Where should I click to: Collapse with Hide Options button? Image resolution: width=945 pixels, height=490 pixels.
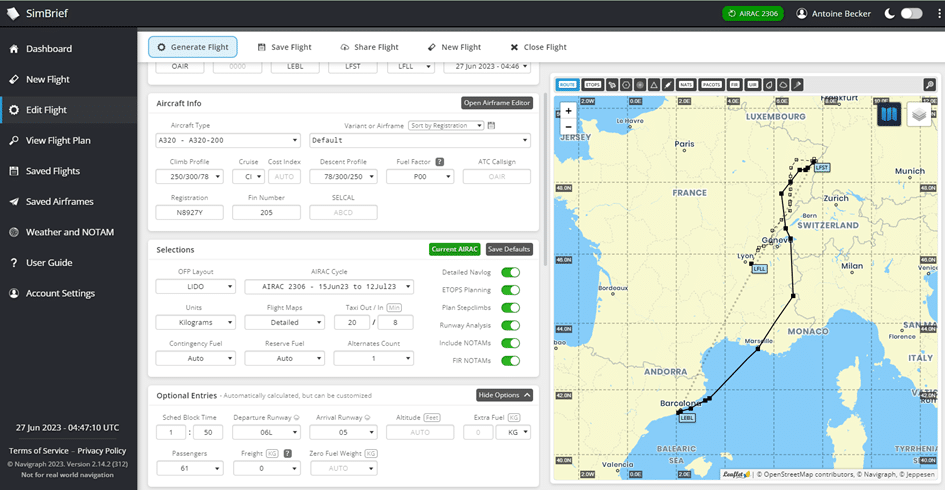[504, 395]
